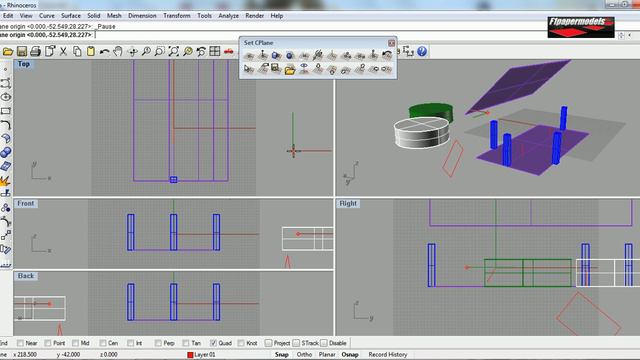The height and width of the screenshot is (360, 640).
Task: Click the Front viewport title label
Action: point(26,203)
